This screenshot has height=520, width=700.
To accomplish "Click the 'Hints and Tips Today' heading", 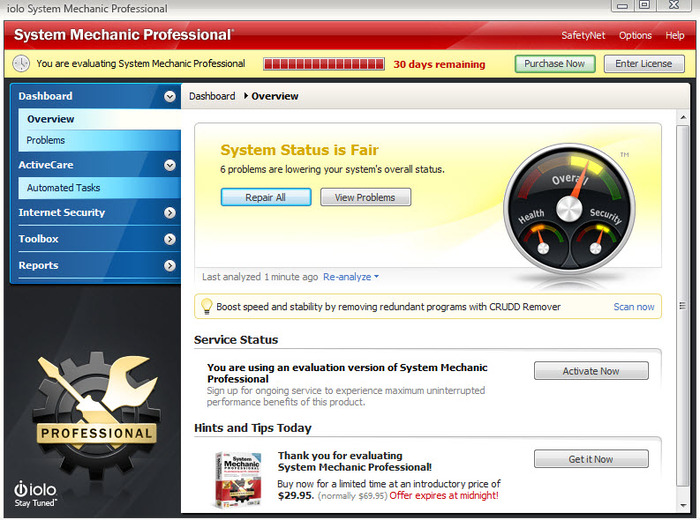I will click(x=253, y=428).
